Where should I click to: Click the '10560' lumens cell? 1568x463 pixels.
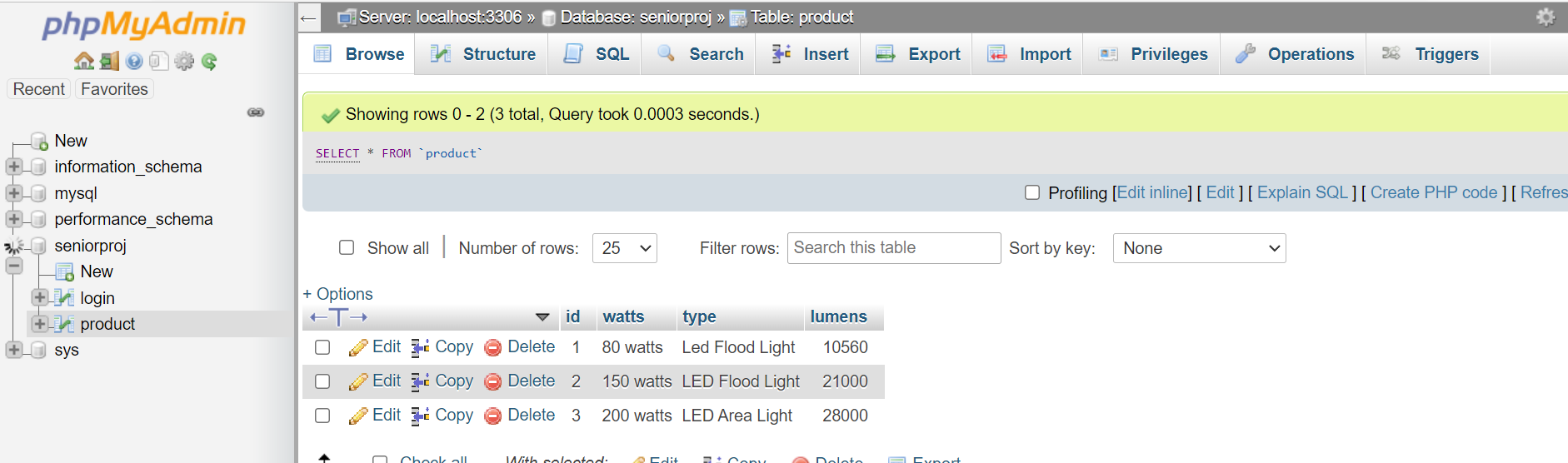[x=846, y=347]
